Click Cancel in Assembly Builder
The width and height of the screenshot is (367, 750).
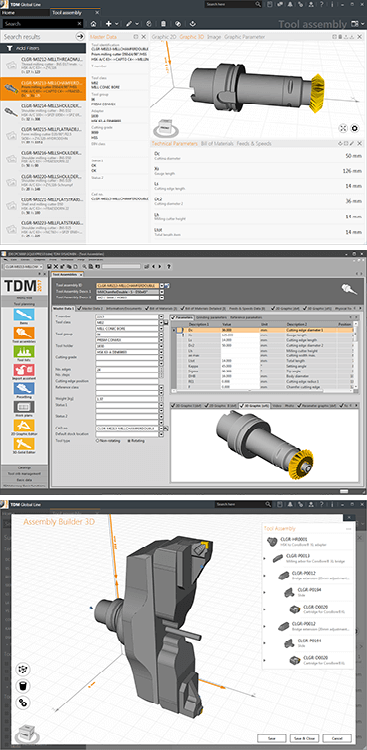tap(337, 738)
